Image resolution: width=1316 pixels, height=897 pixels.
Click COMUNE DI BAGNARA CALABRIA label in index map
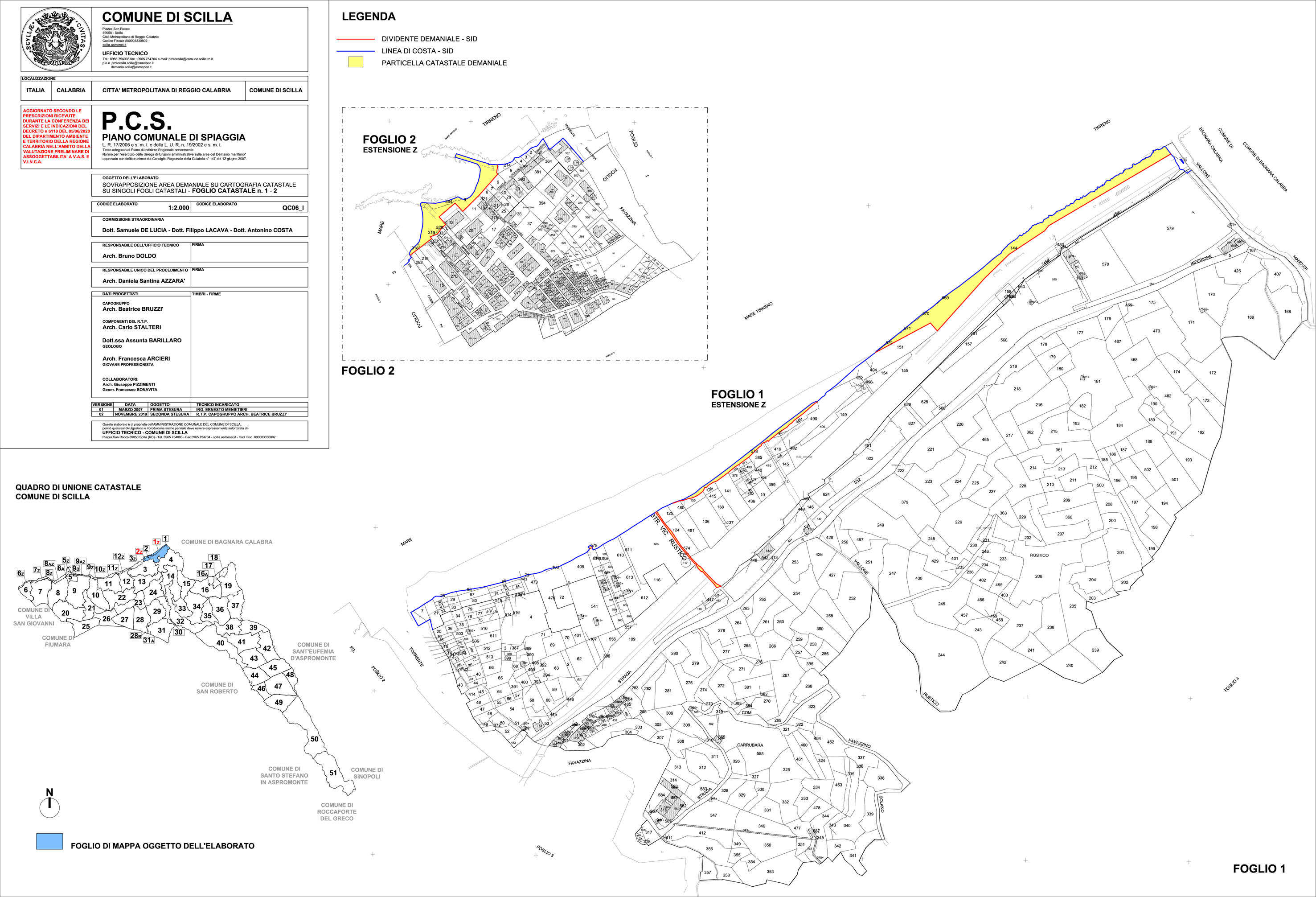226,542
